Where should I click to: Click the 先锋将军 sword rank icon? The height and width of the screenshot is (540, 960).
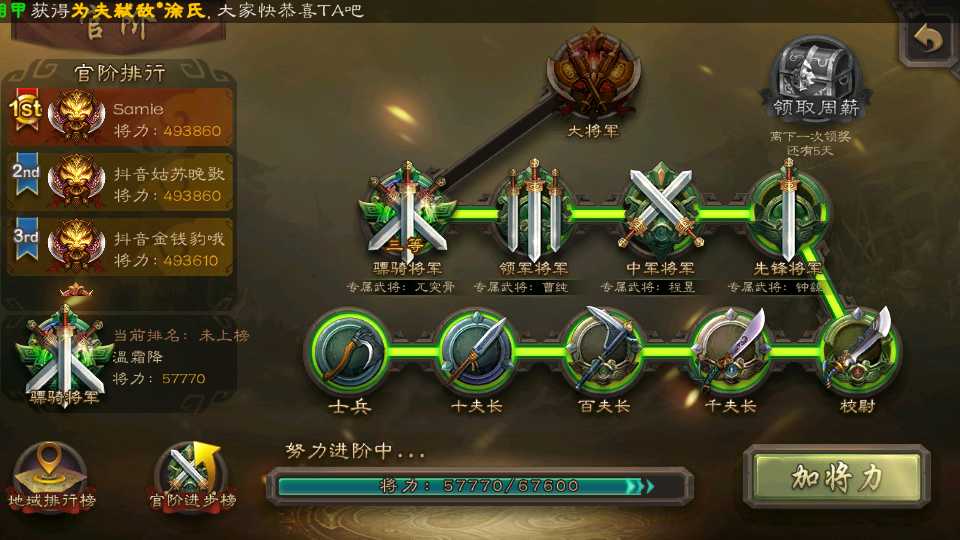(788, 211)
